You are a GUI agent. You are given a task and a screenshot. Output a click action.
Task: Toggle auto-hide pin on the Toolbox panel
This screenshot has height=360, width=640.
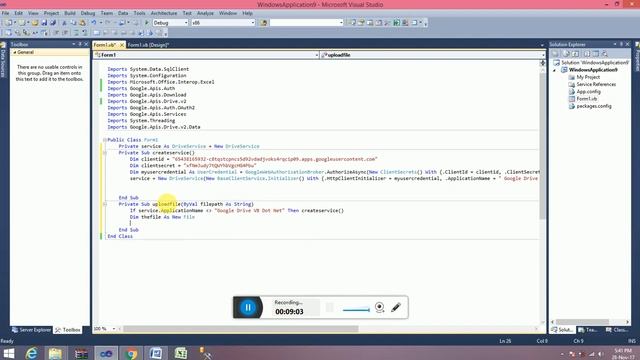pos(80,44)
